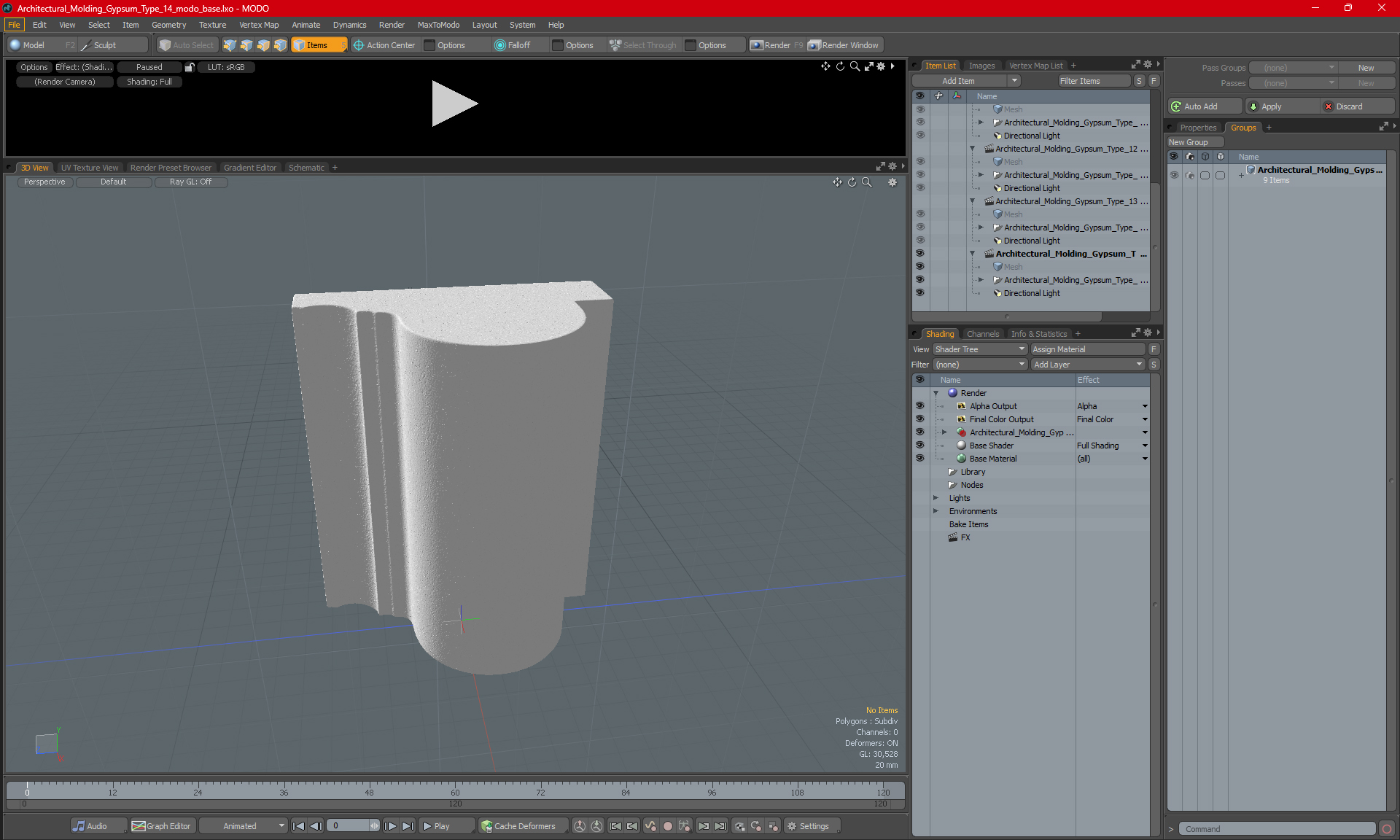Click Discard button
The image size is (1400, 840).
[x=1358, y=106]
